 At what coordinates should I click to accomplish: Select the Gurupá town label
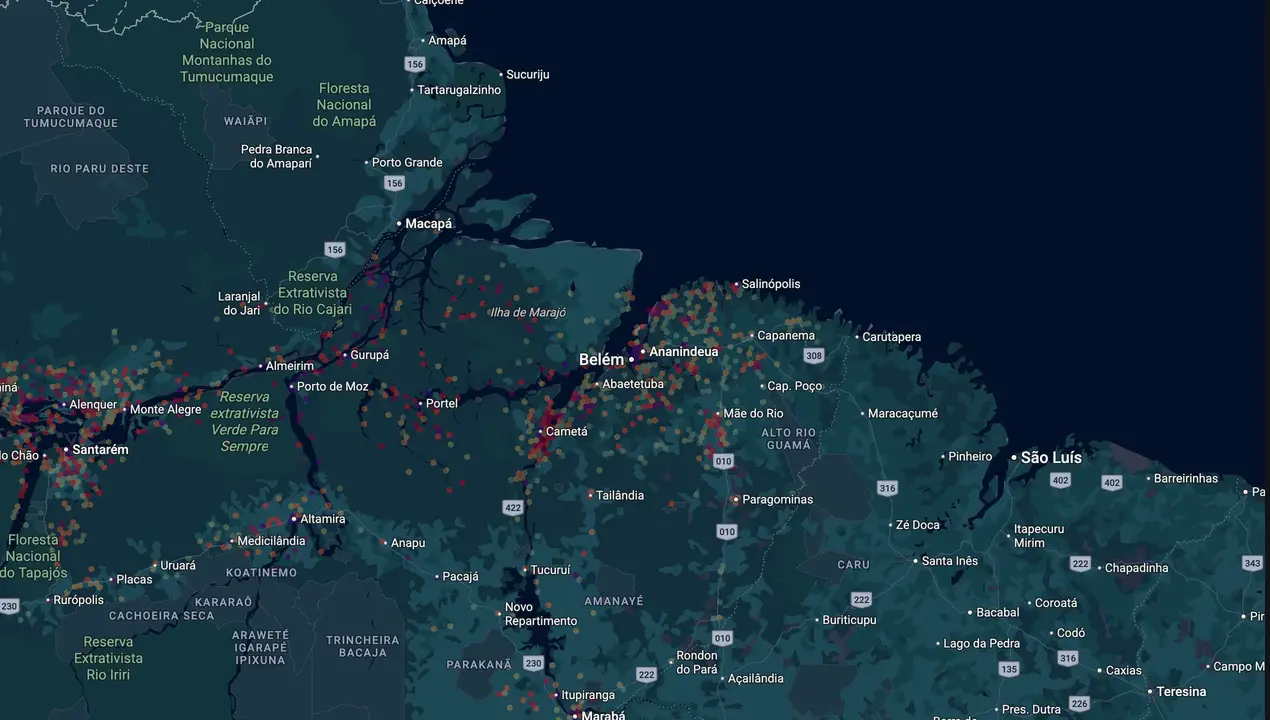point(370,356)
